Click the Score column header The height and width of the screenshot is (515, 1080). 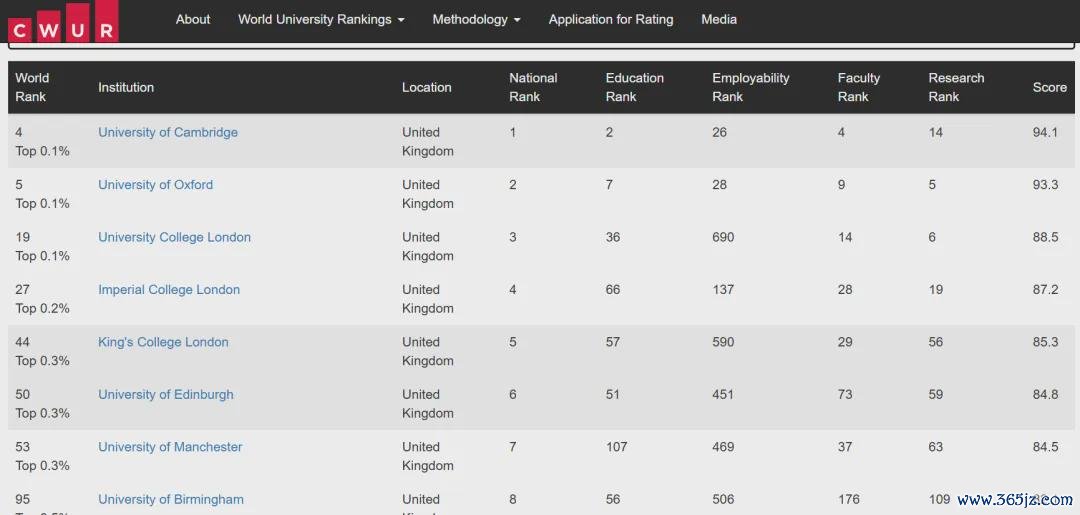click(x=1050, y=87)
